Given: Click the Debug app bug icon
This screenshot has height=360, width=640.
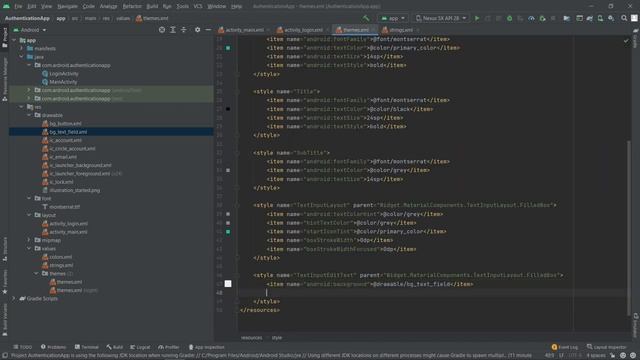Looking at the screenshot, I should 509,18.
